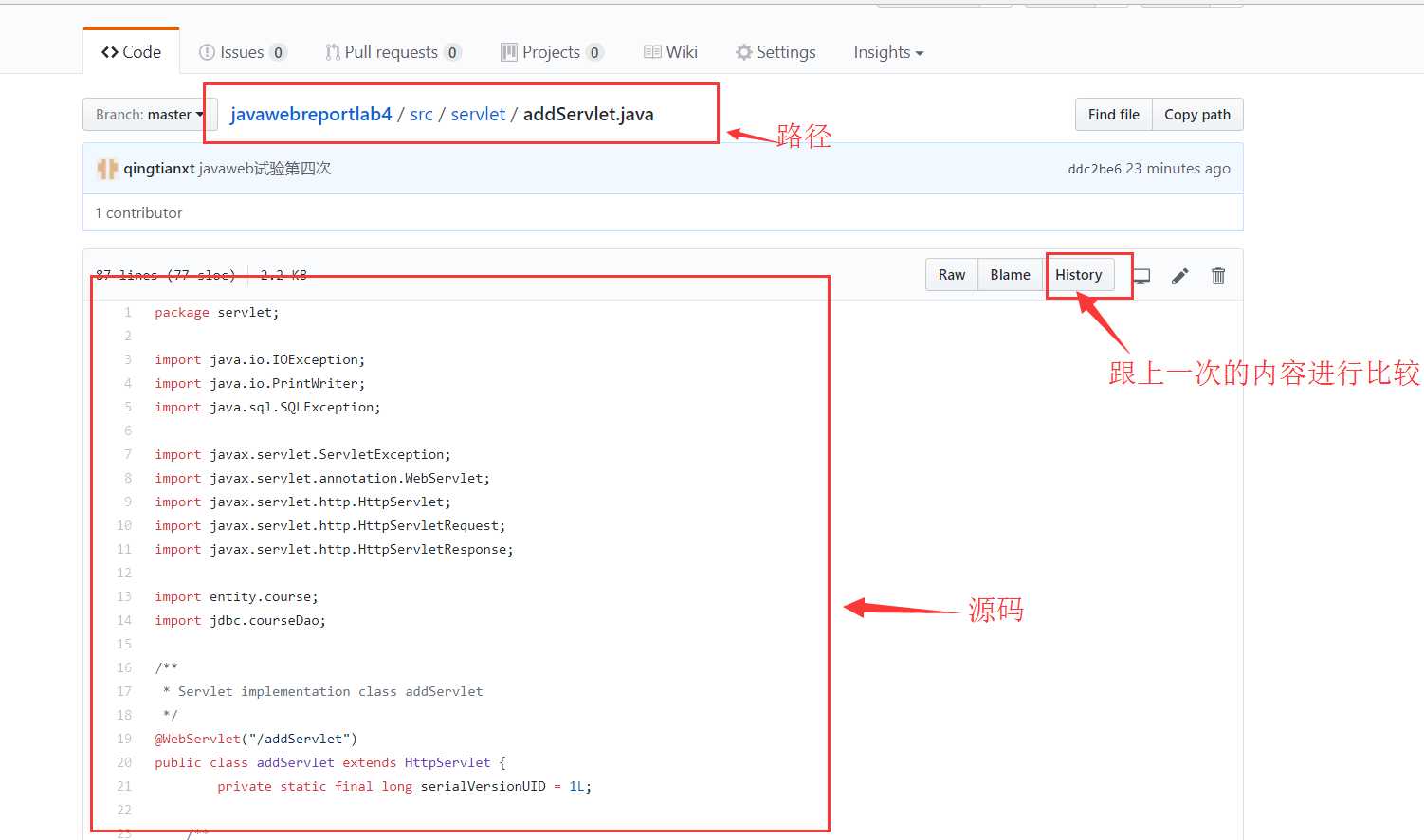Go to the Projects tab
The width and height of the screenshot is (1424, 840).
[x=552, y=52]
